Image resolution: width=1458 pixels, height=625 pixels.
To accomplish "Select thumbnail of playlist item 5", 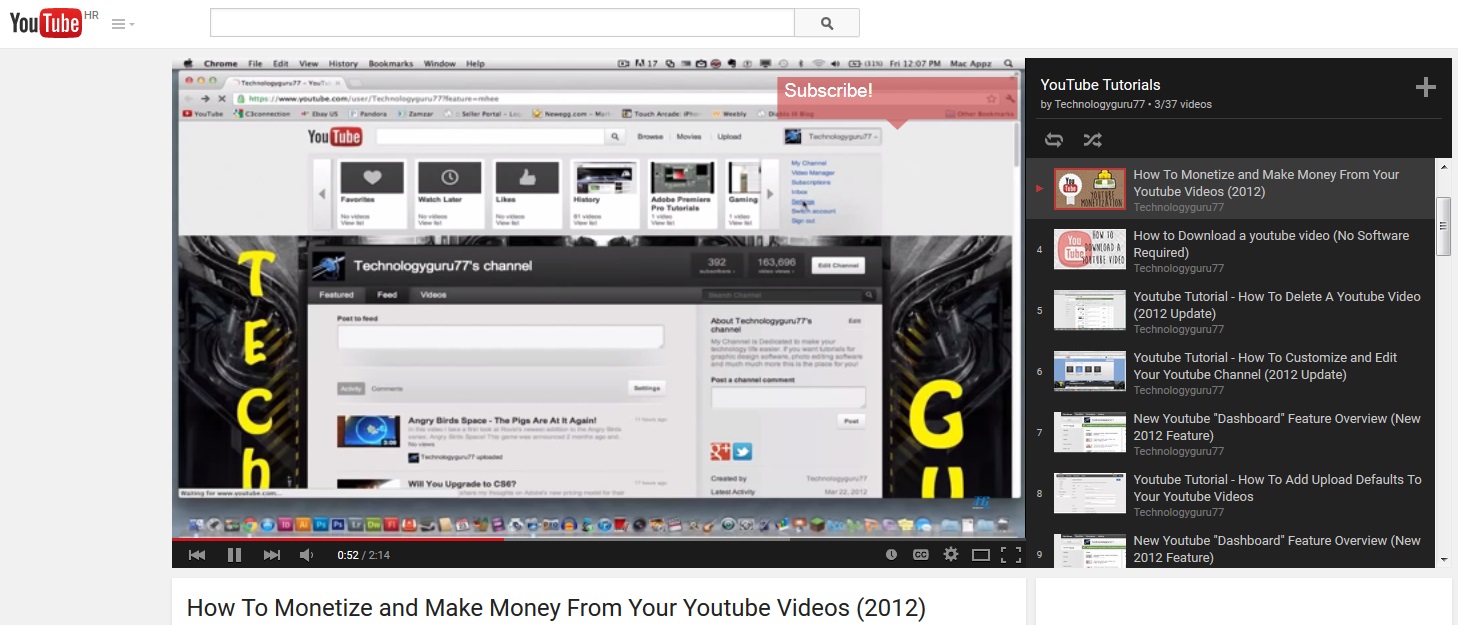I will [x=1090, y=311].
